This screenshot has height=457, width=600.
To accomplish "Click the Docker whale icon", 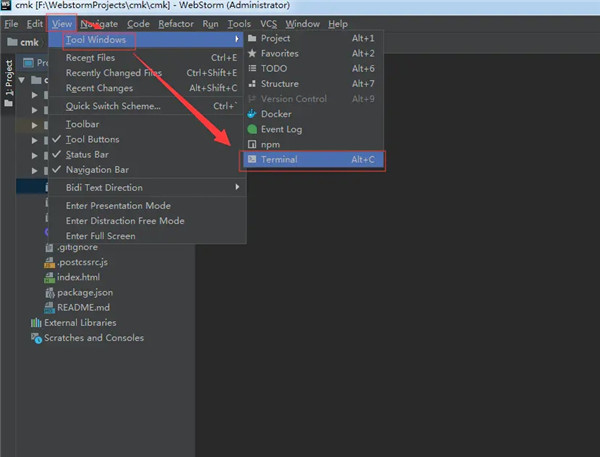I will coord(252,114).
